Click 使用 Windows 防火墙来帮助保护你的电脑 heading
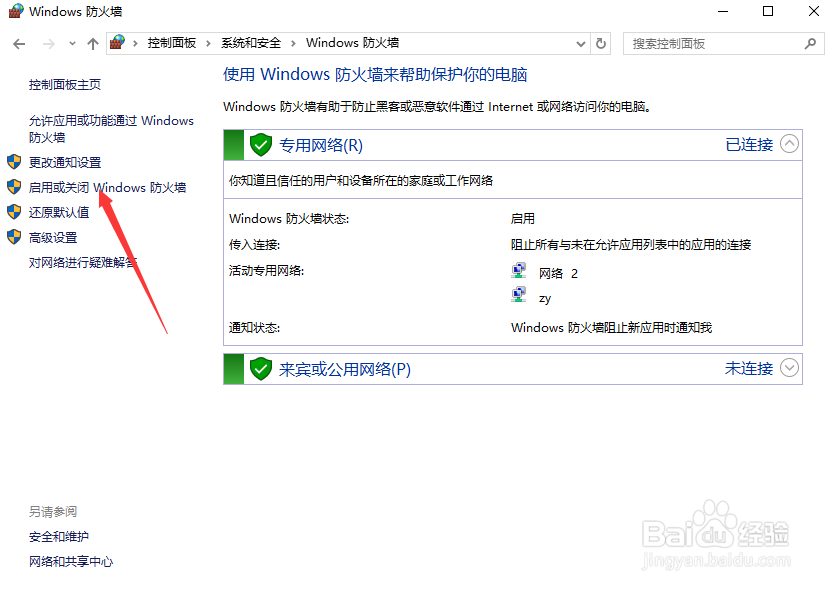837x589 pixels. [x=375, y=75]
